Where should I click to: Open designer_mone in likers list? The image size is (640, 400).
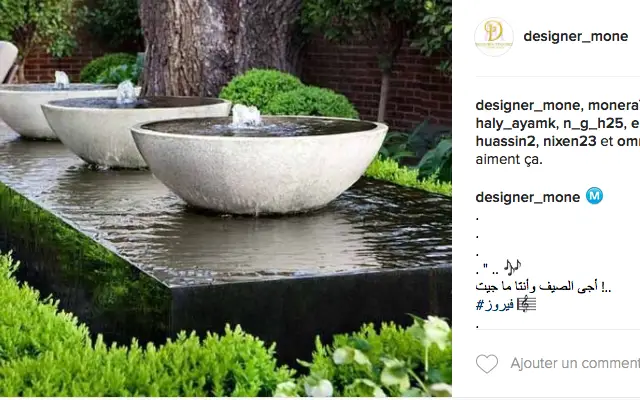point(526,105)
